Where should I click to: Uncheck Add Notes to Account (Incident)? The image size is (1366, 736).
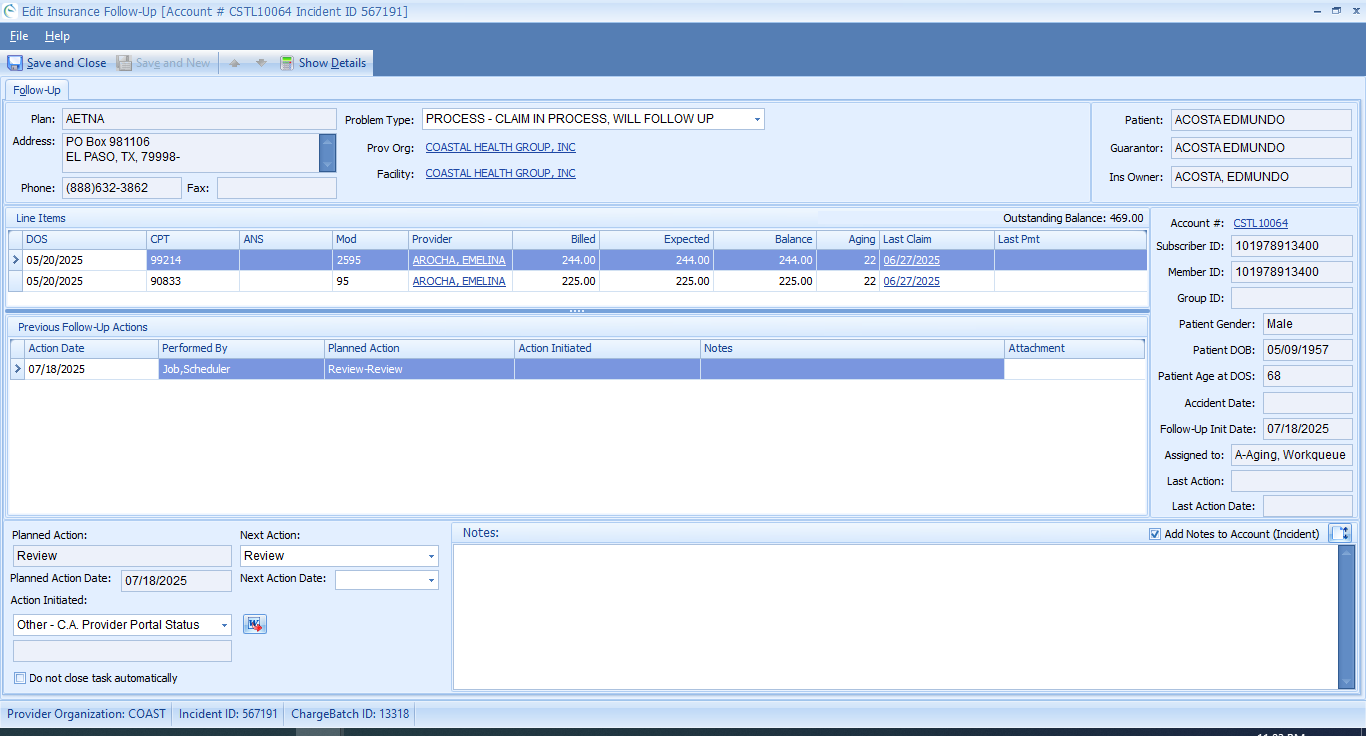pyautogui.click(x=1156, y=534)
